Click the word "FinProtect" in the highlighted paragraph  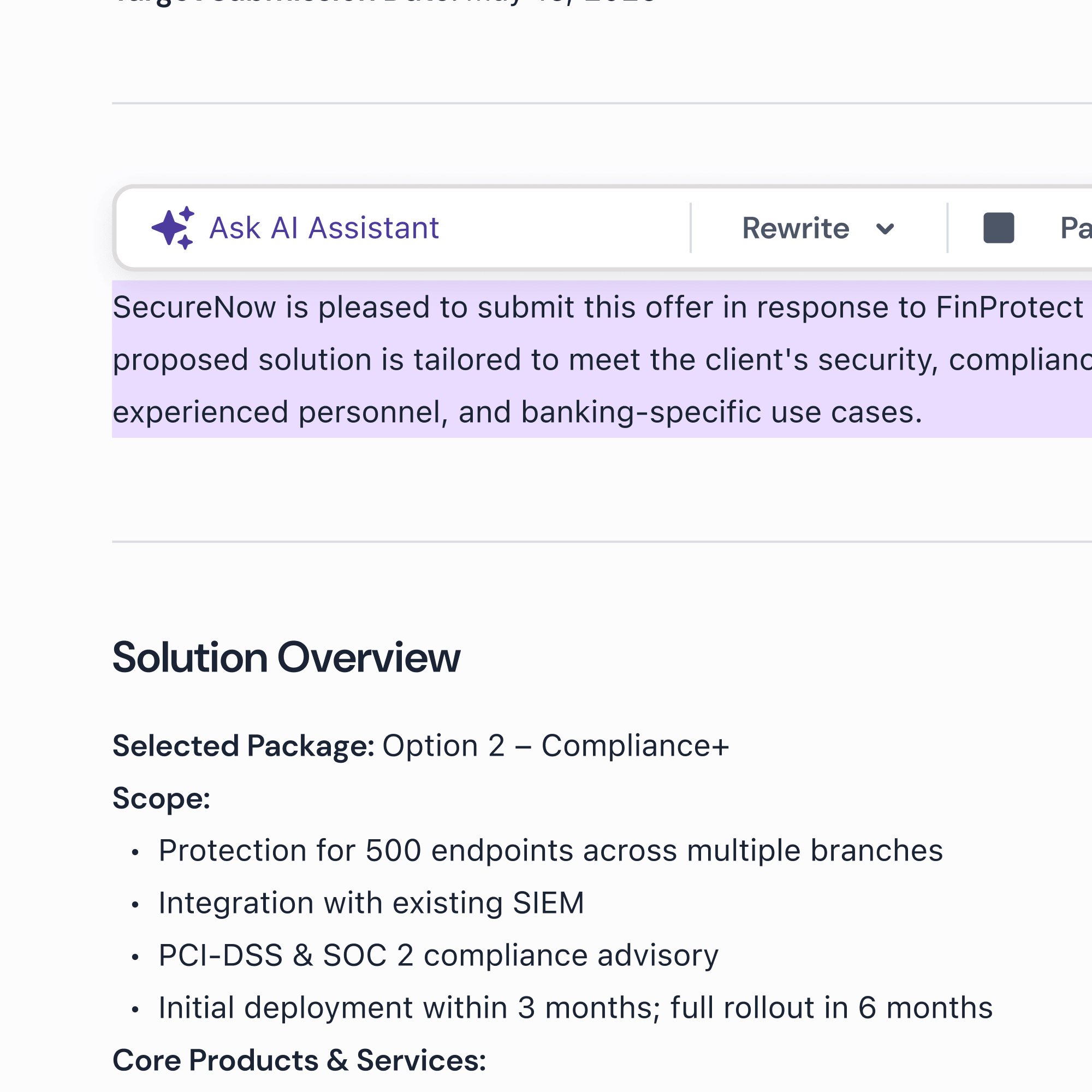(1010, 307)
